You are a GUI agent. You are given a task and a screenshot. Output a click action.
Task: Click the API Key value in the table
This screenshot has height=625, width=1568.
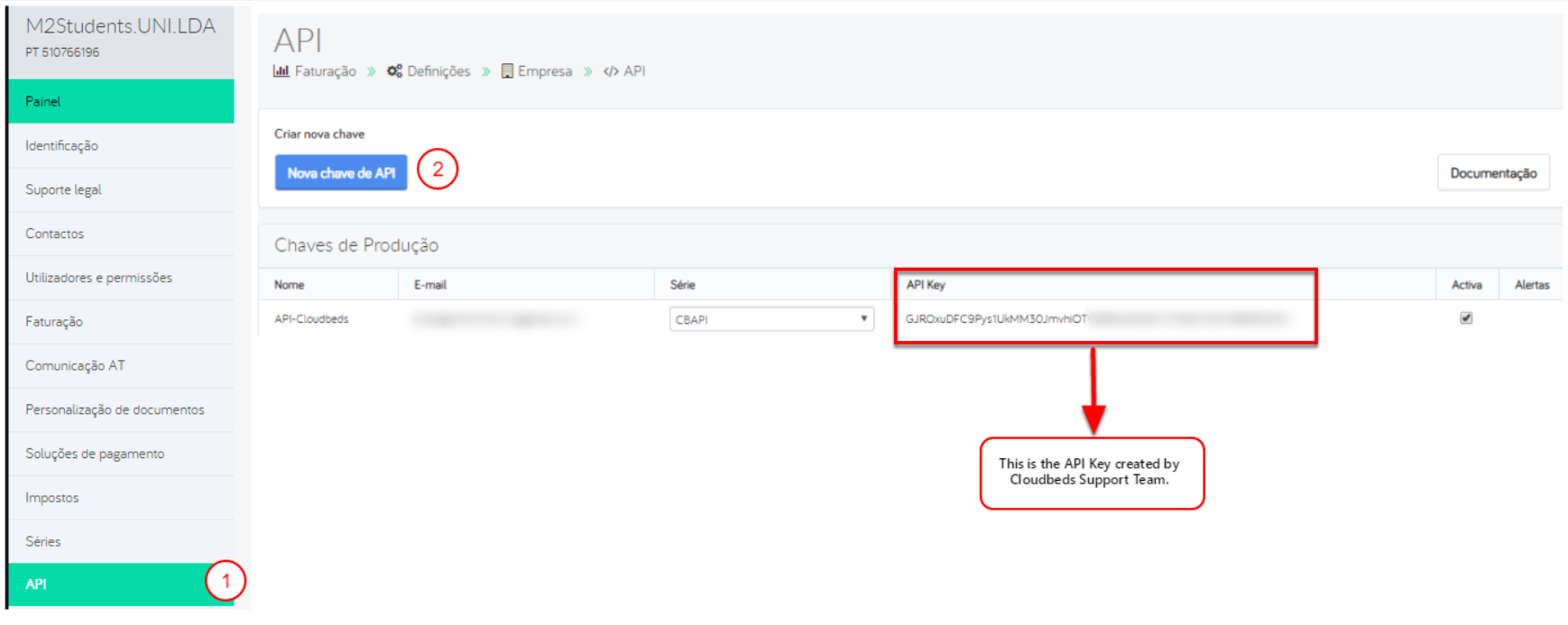click(996, 319)
